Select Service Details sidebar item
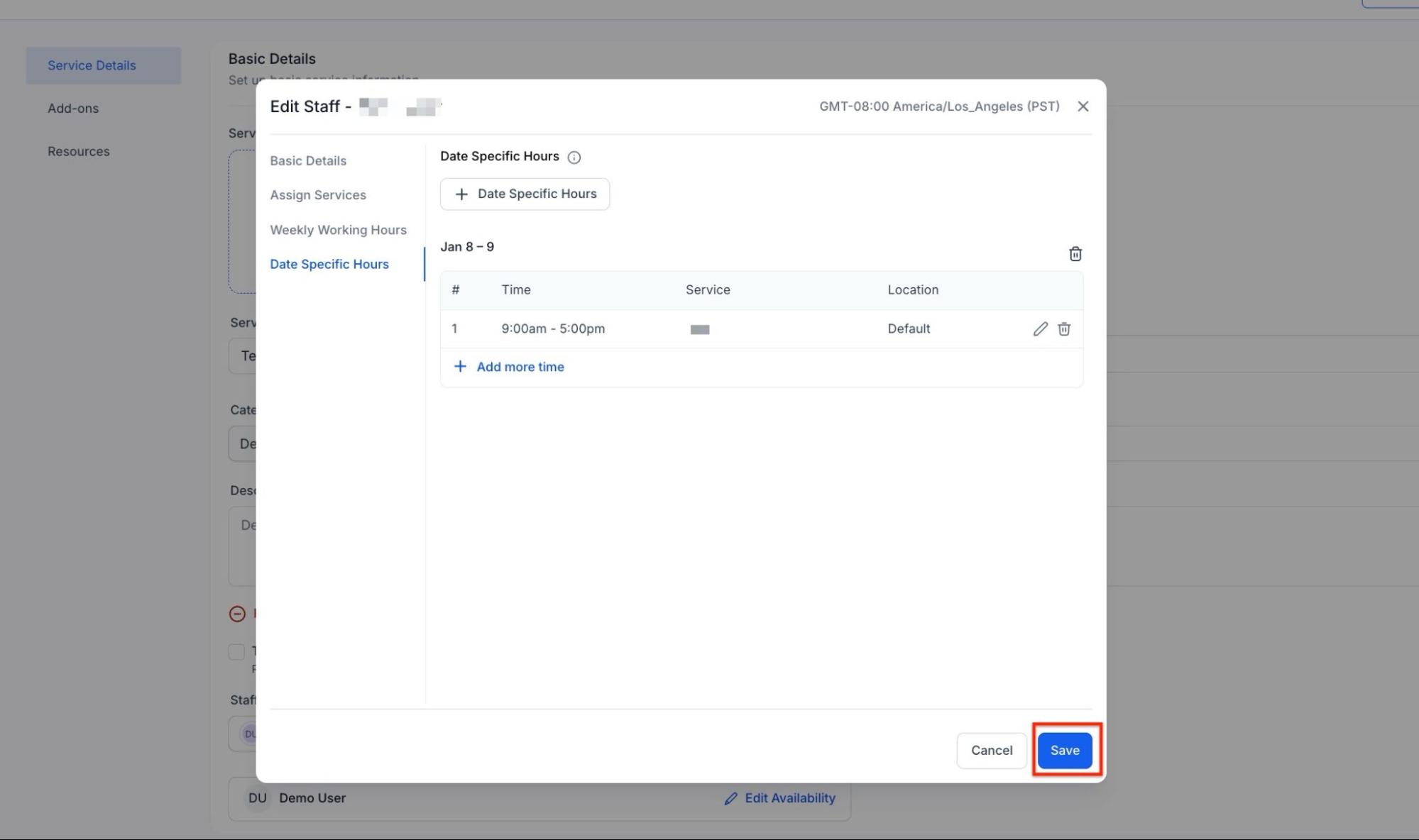Screen dimensions: 1419x840 point(92,65)
